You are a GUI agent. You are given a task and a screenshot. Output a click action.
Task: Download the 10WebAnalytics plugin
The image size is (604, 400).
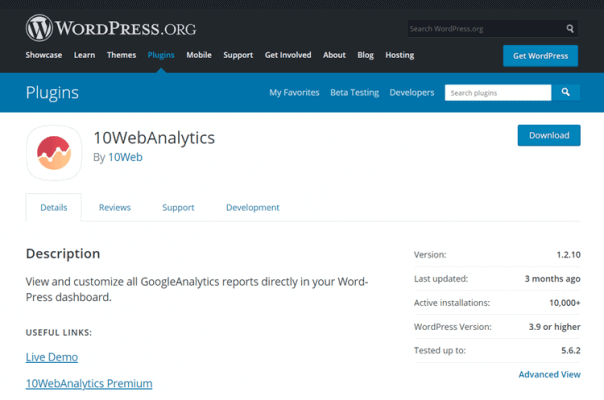548,135
